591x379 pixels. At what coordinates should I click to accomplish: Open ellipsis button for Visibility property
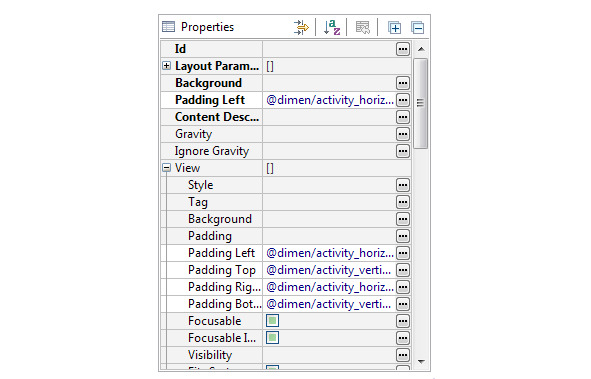(x=403, y=355)
